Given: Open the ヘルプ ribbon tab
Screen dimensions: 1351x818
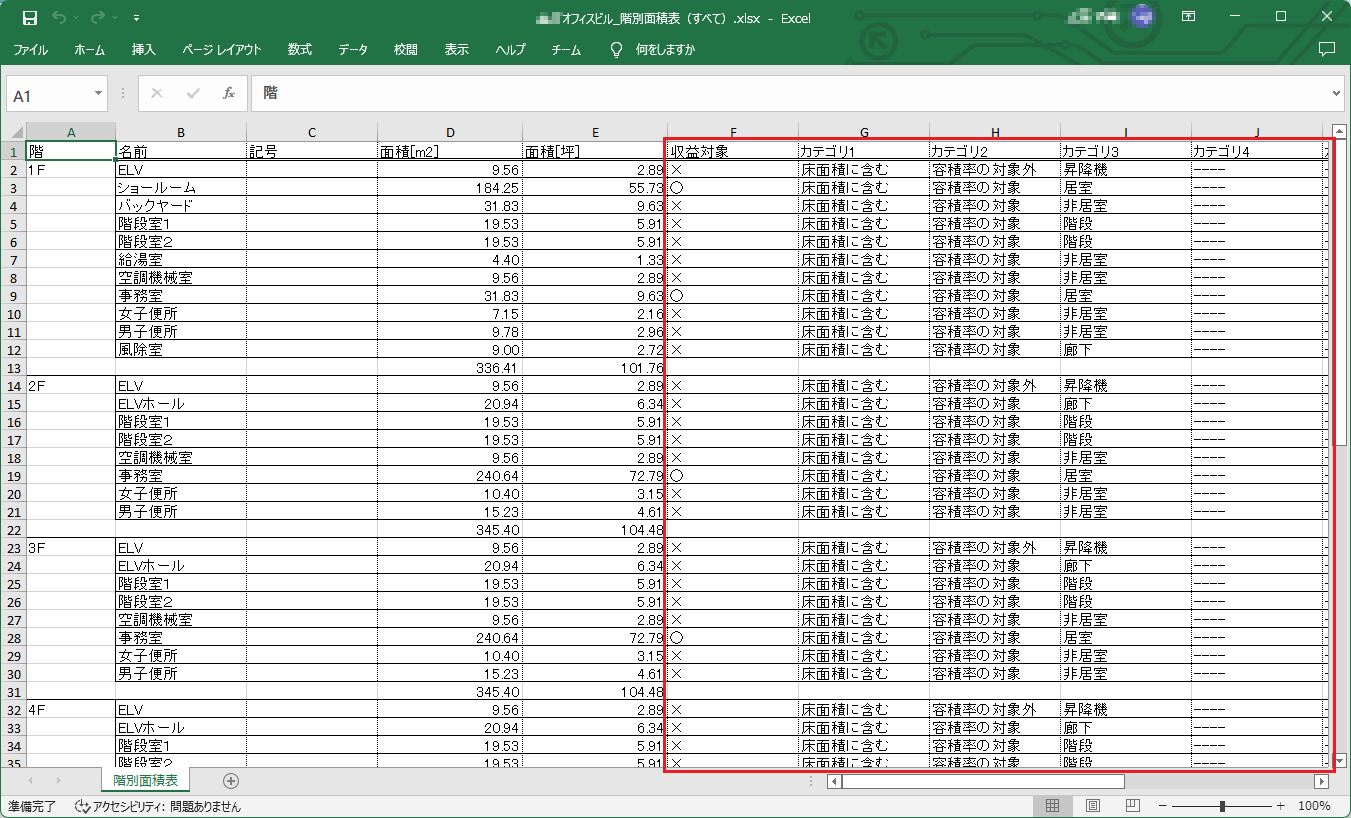Looking at the screenshot, I should point(511,49).
